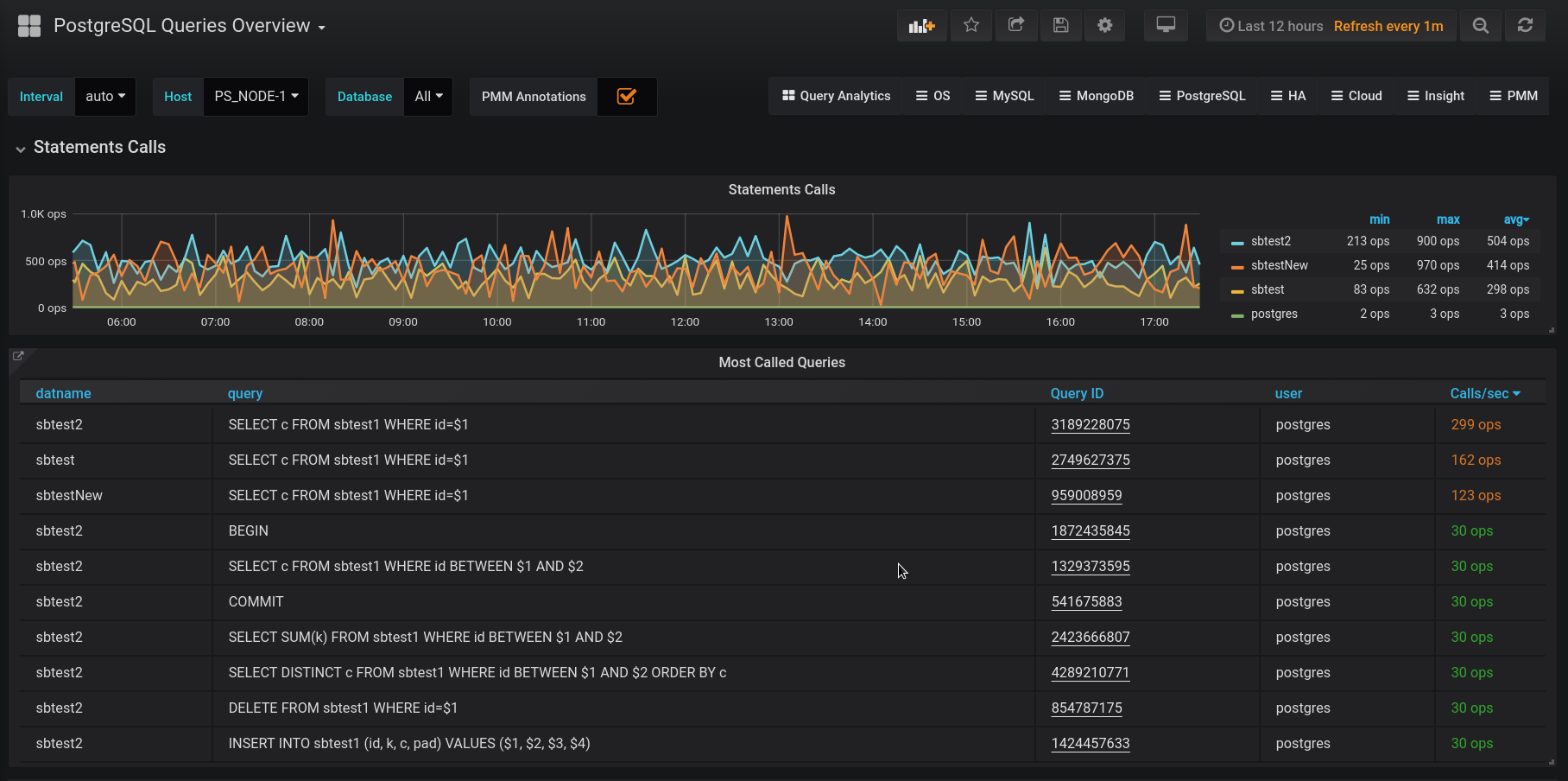Toggle the PMM Annotations checkbox
Viewport: 1568px width, 781px height.
tap(627, 97)
